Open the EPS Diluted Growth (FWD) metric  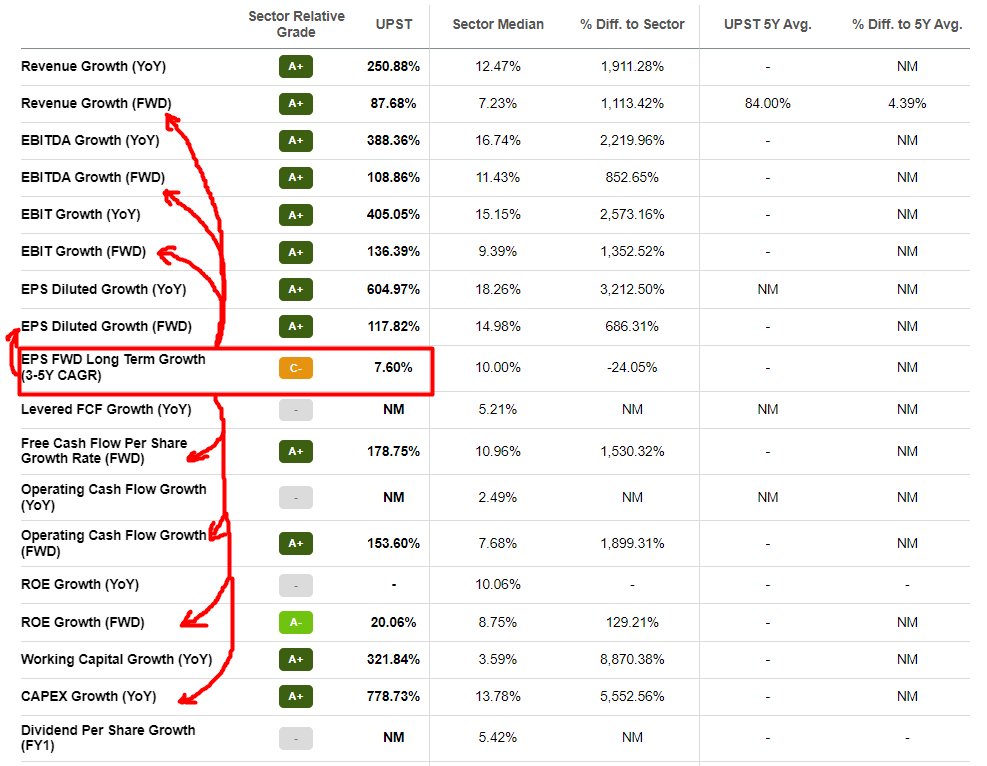(106, 327)
